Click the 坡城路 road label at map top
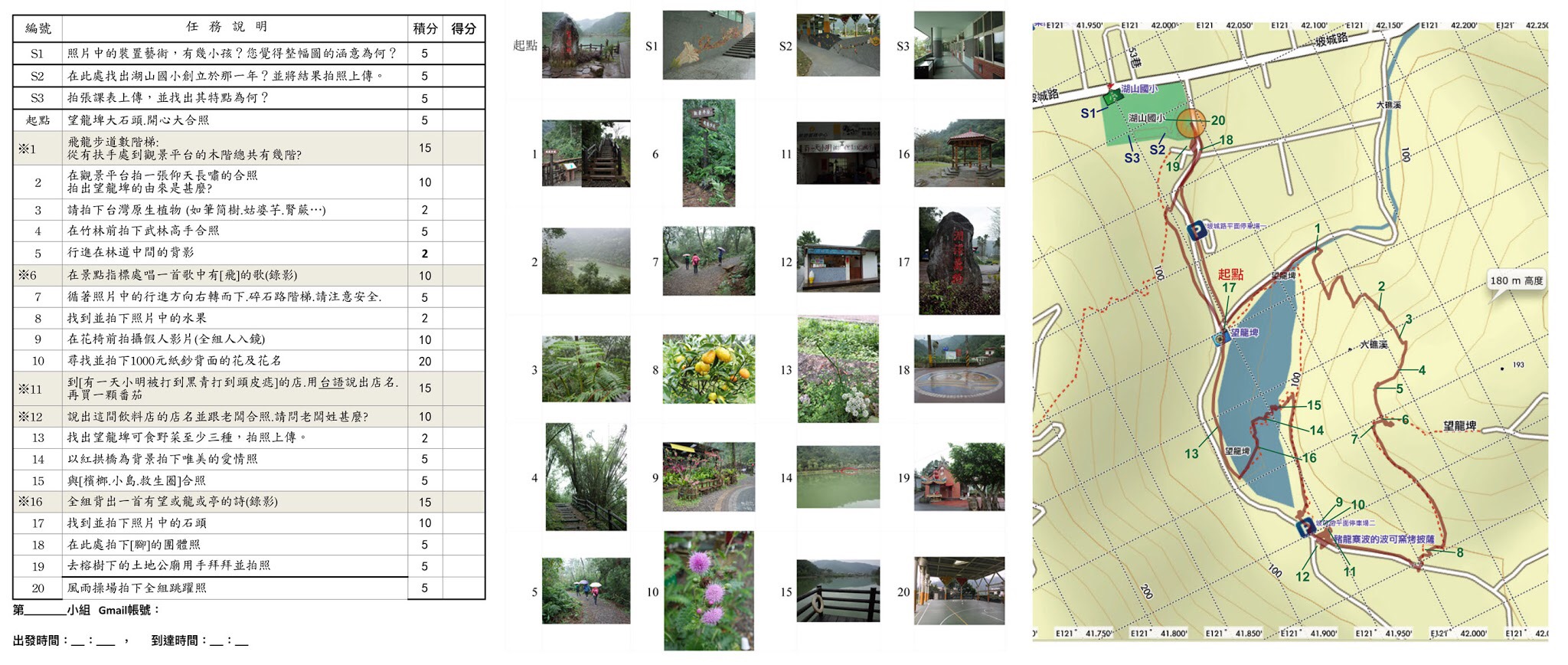This screenshot has height=665, width=1568. pos(1331,40)
